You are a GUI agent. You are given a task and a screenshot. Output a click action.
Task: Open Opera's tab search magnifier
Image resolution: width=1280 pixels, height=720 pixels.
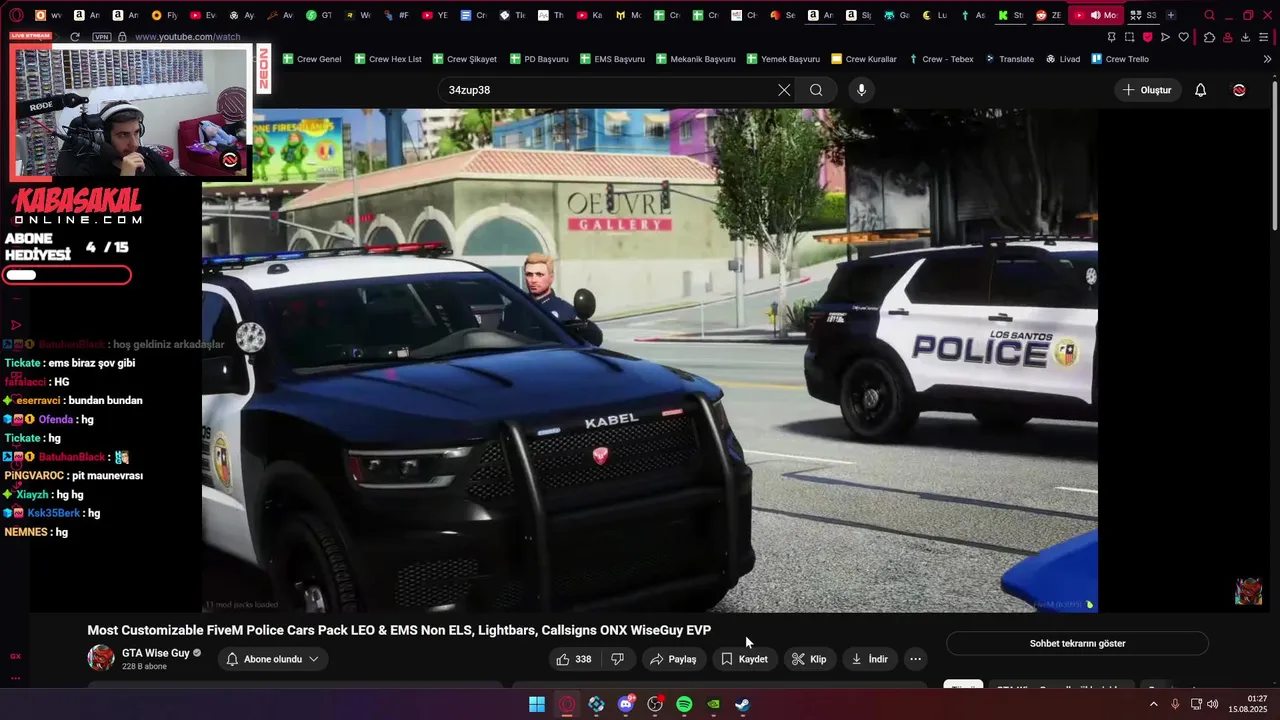pos(1210,15)
